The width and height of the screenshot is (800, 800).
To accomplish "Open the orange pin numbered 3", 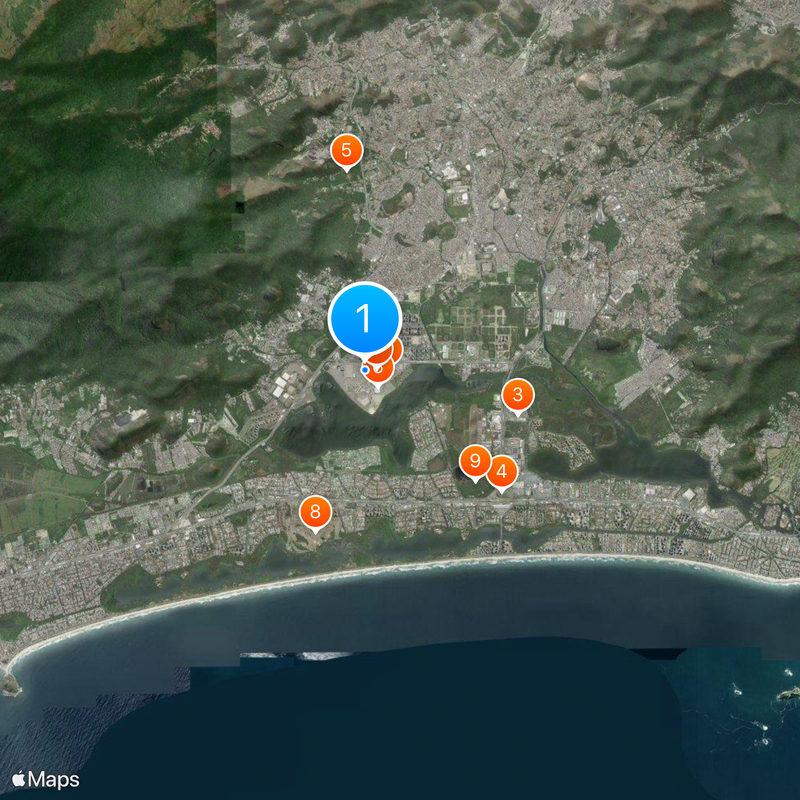I will coord(517,395).
